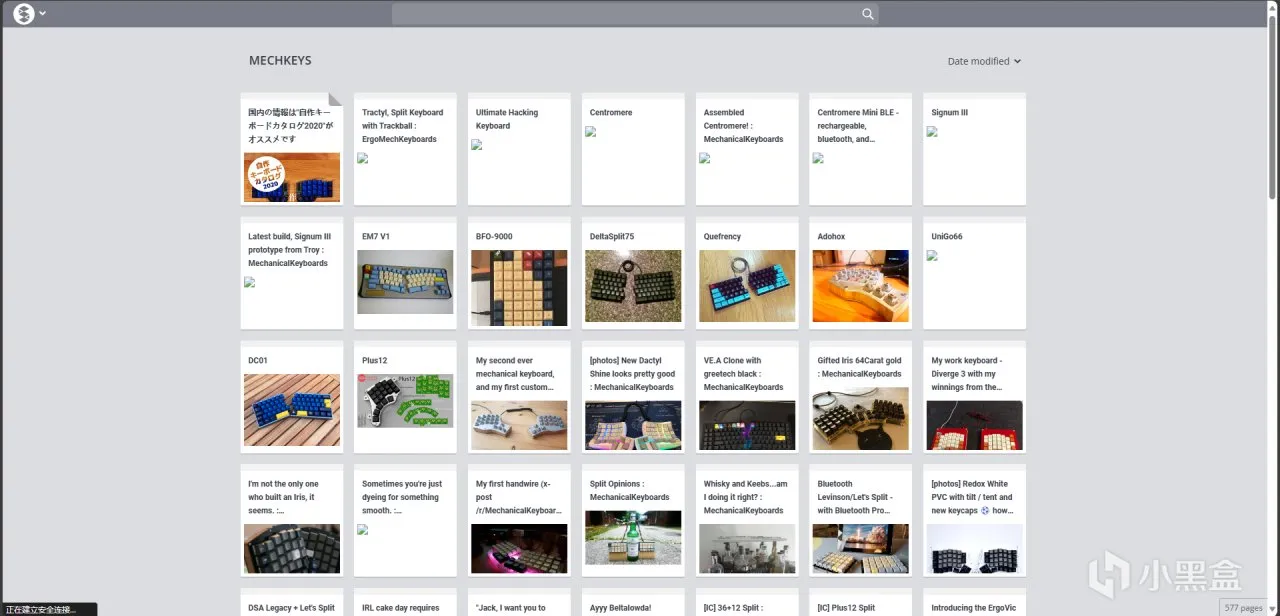Open My work keyboard Diverge 3 card
Screen dimensions: 1280x616
(975, 397)
